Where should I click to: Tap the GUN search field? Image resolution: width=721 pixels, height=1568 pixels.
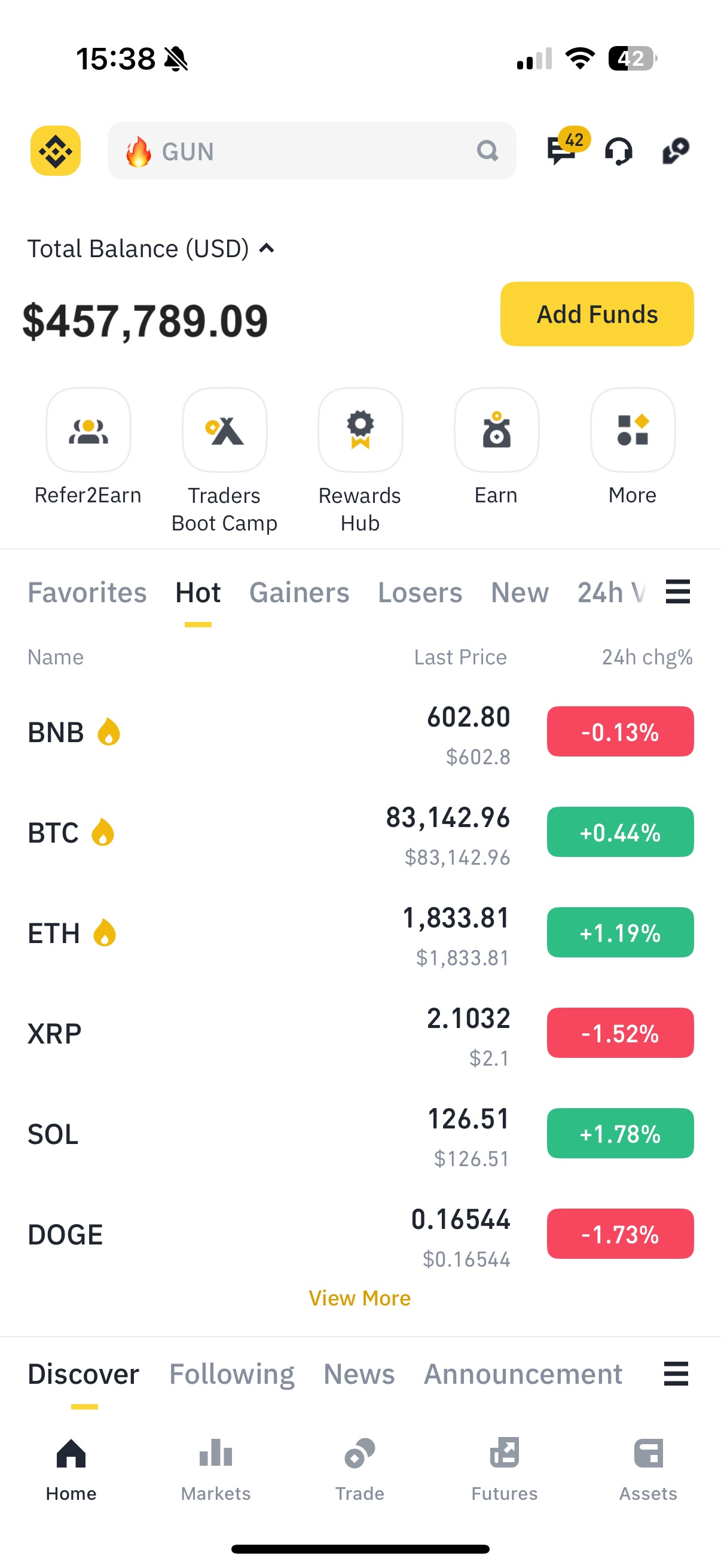pos(311,151)
